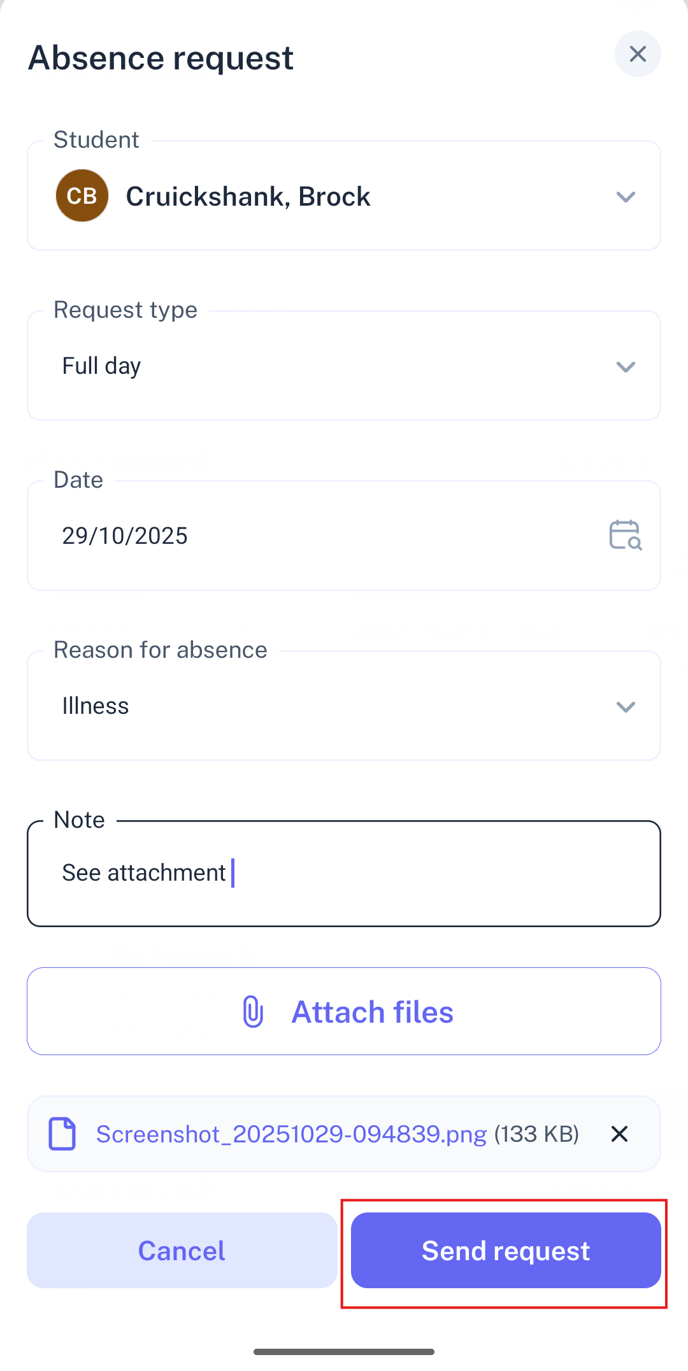Expand the Student selection dropdown

tap(626, 195)
